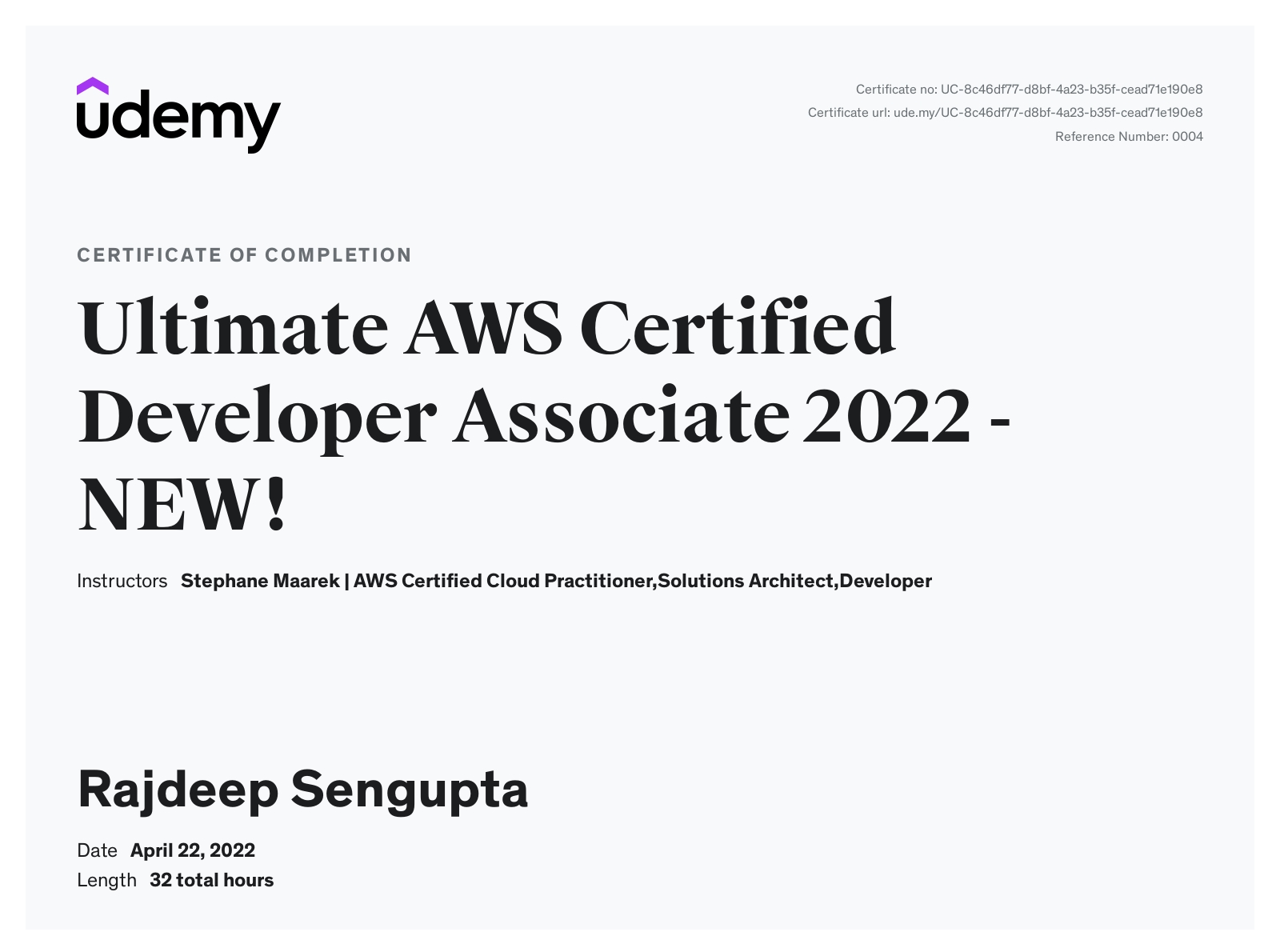
Task: Click the Length label
Action: (106, 880)
